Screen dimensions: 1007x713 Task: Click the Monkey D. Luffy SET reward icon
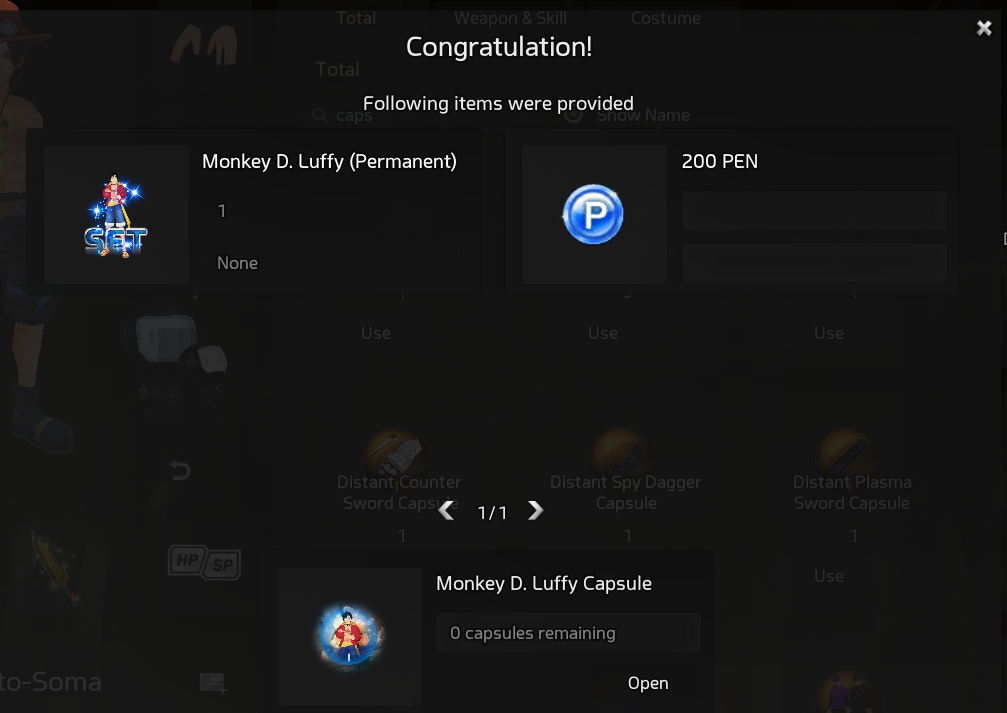click(x=116, y=215)
